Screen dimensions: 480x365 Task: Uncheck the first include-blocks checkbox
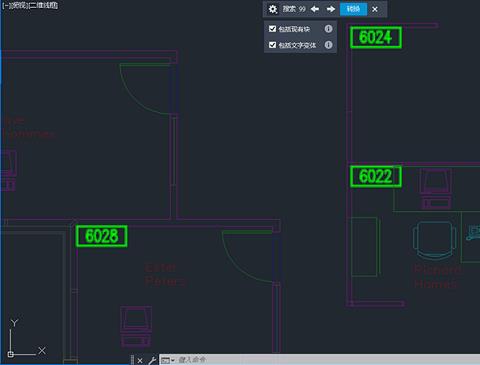[x=272, y=29]
